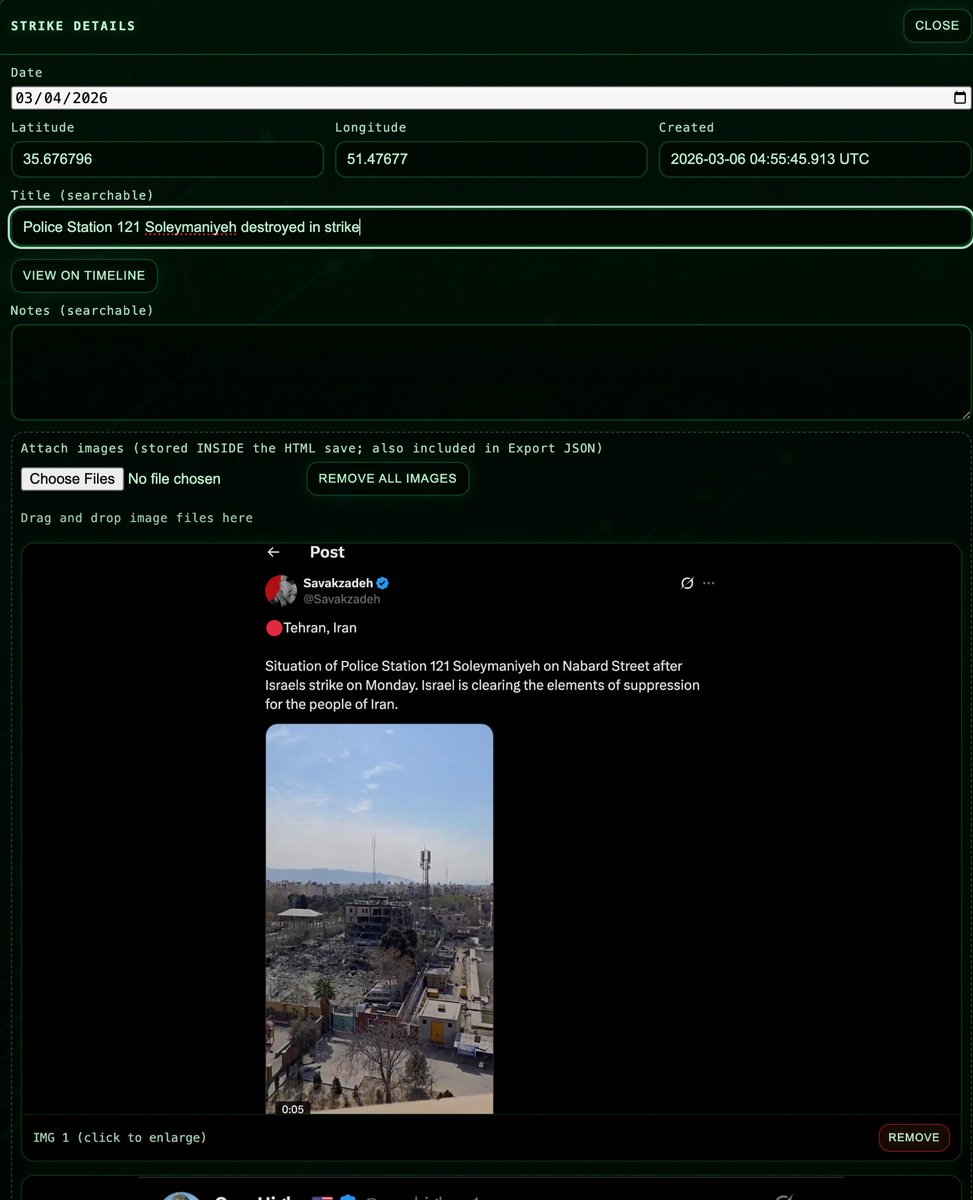The image size is (973, 1200).
Task: Click the second attached post image below
Action: [x=486, y=1193]
